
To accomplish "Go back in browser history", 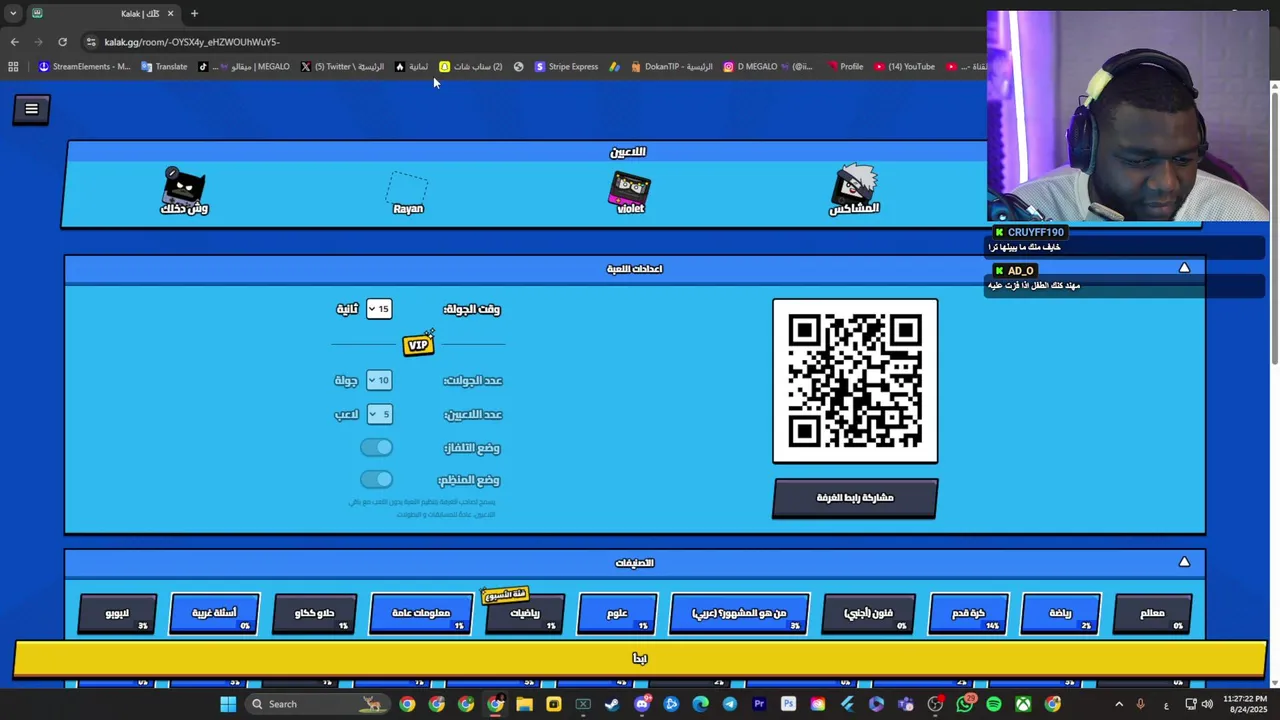I will click(14, 42).
